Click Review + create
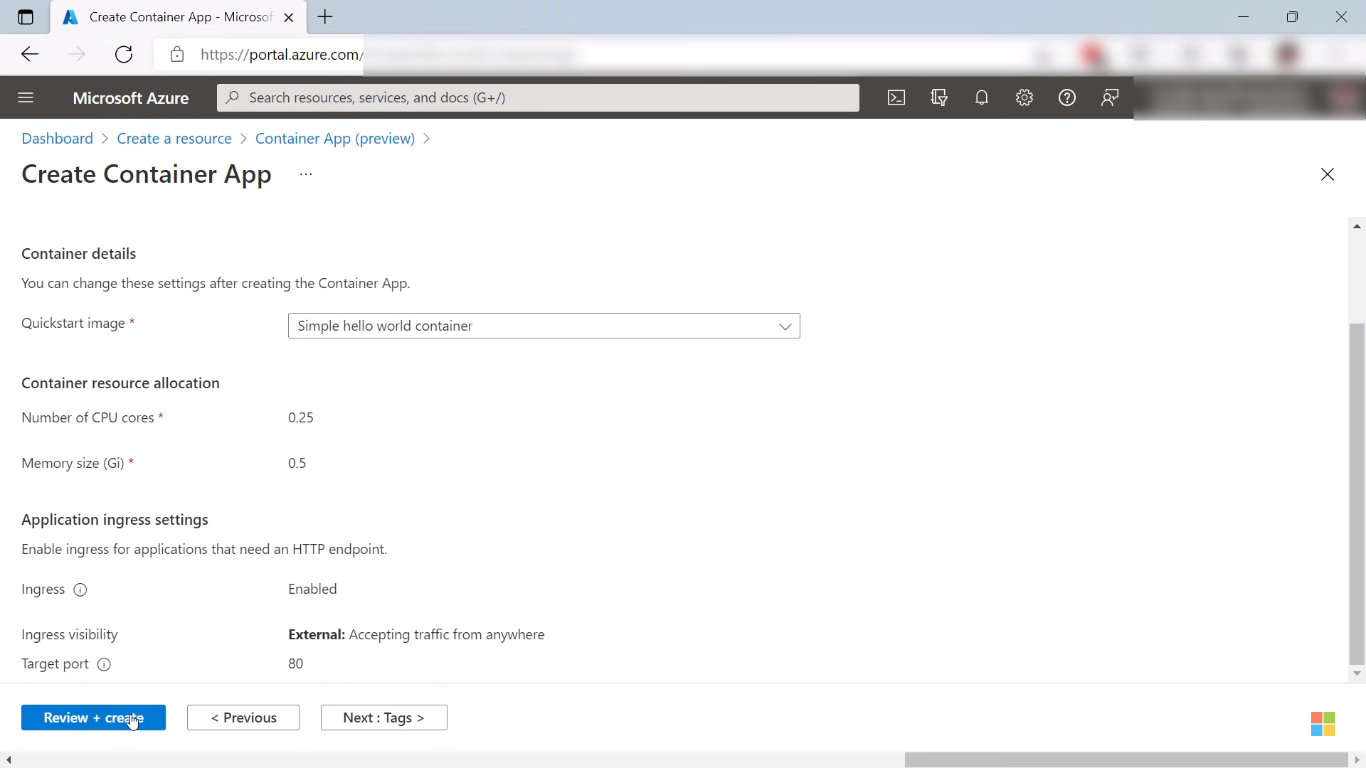The image size is (1366, 768). pos(93,717)
